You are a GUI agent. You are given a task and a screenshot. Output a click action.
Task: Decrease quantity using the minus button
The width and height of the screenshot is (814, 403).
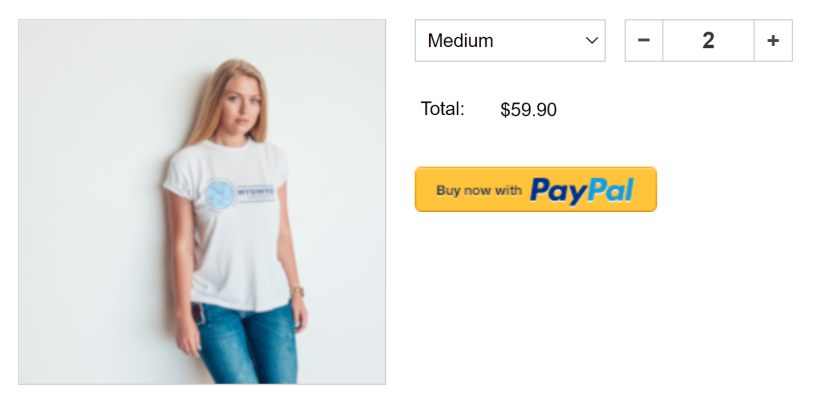[x=644, y=41]
